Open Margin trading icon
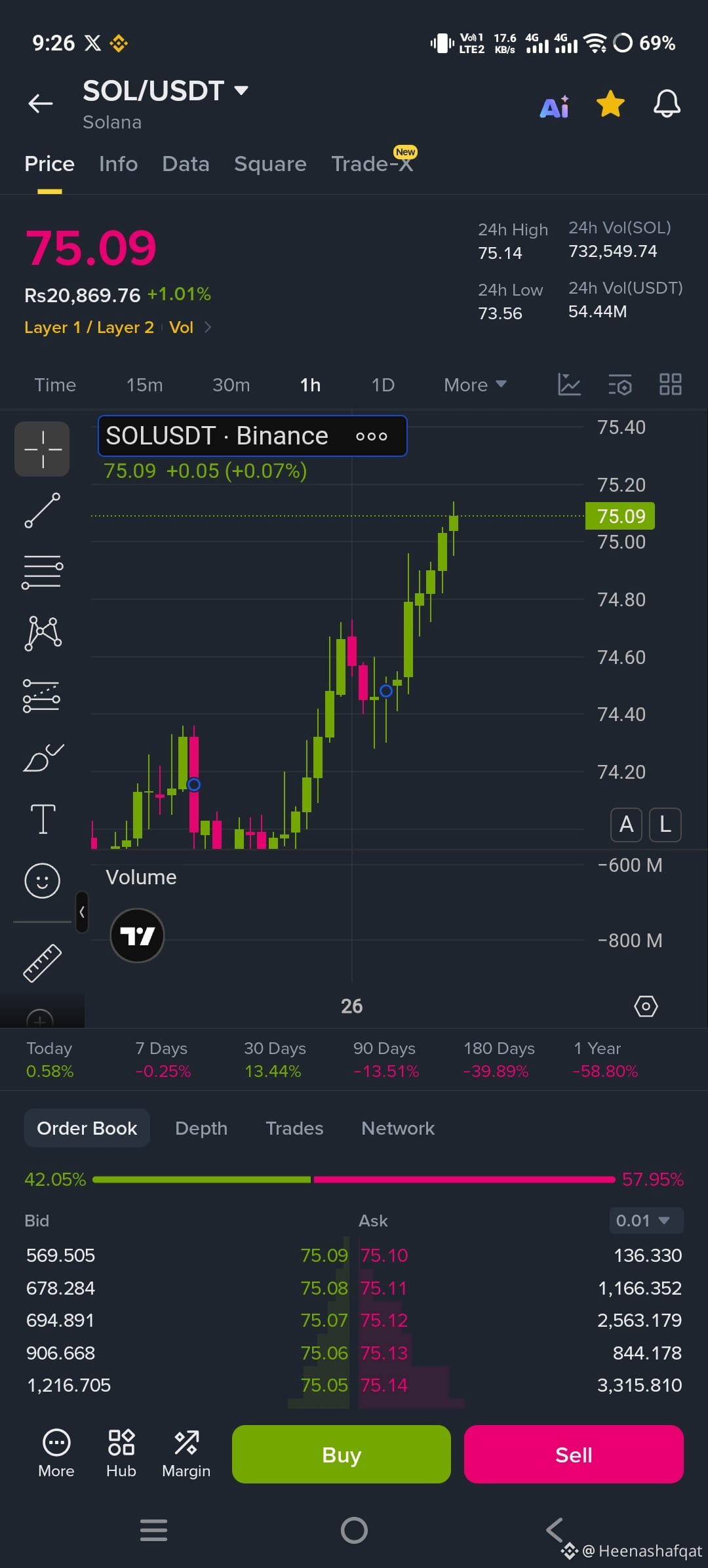This screenshot has height=1568, width=708. [x=186, y=1453]
